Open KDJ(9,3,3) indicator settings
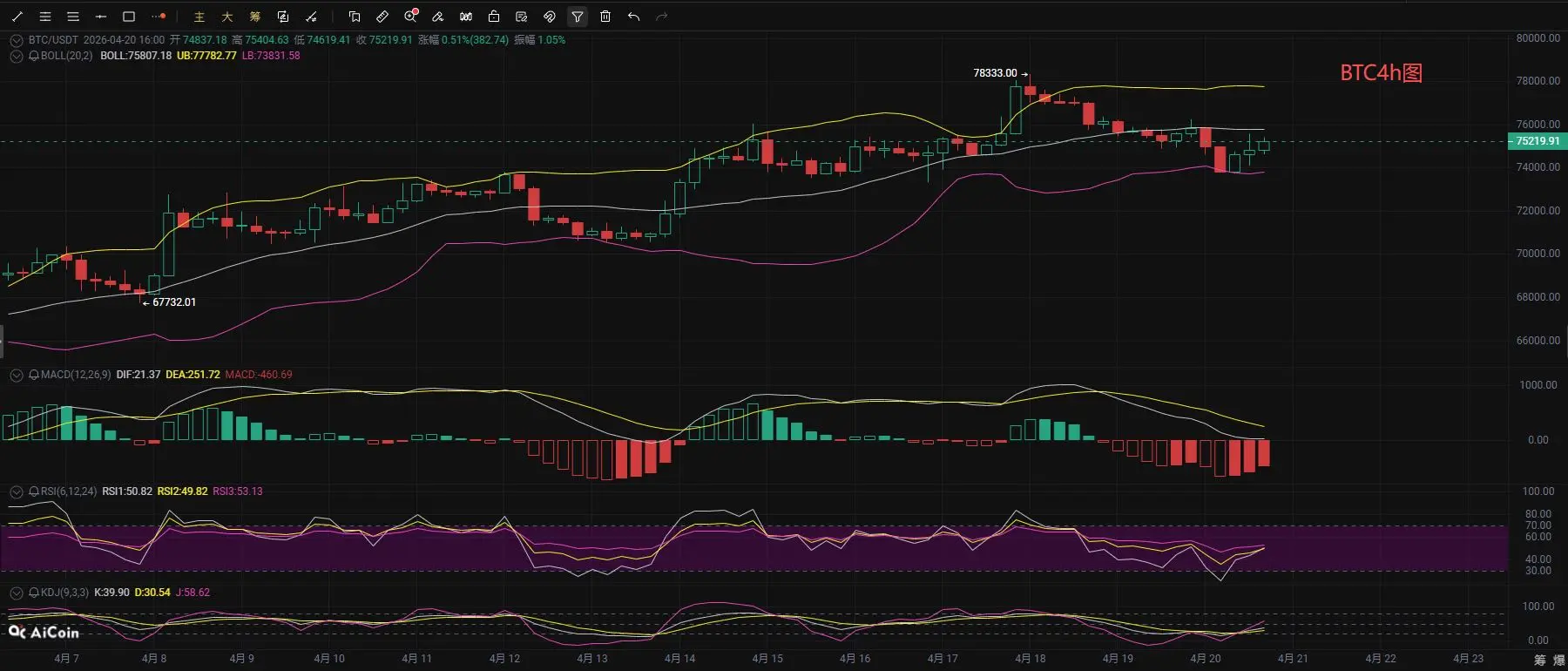 [x=64, y=593]
